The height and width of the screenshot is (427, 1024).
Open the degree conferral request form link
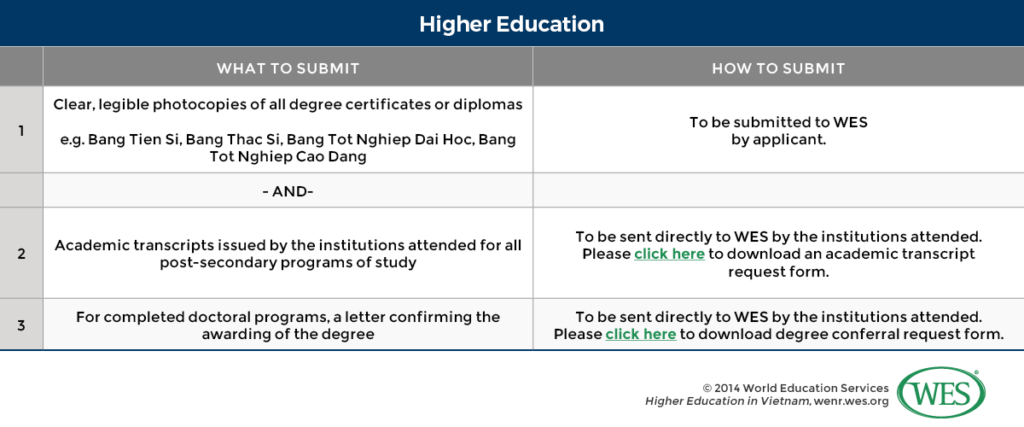[640, 334]
